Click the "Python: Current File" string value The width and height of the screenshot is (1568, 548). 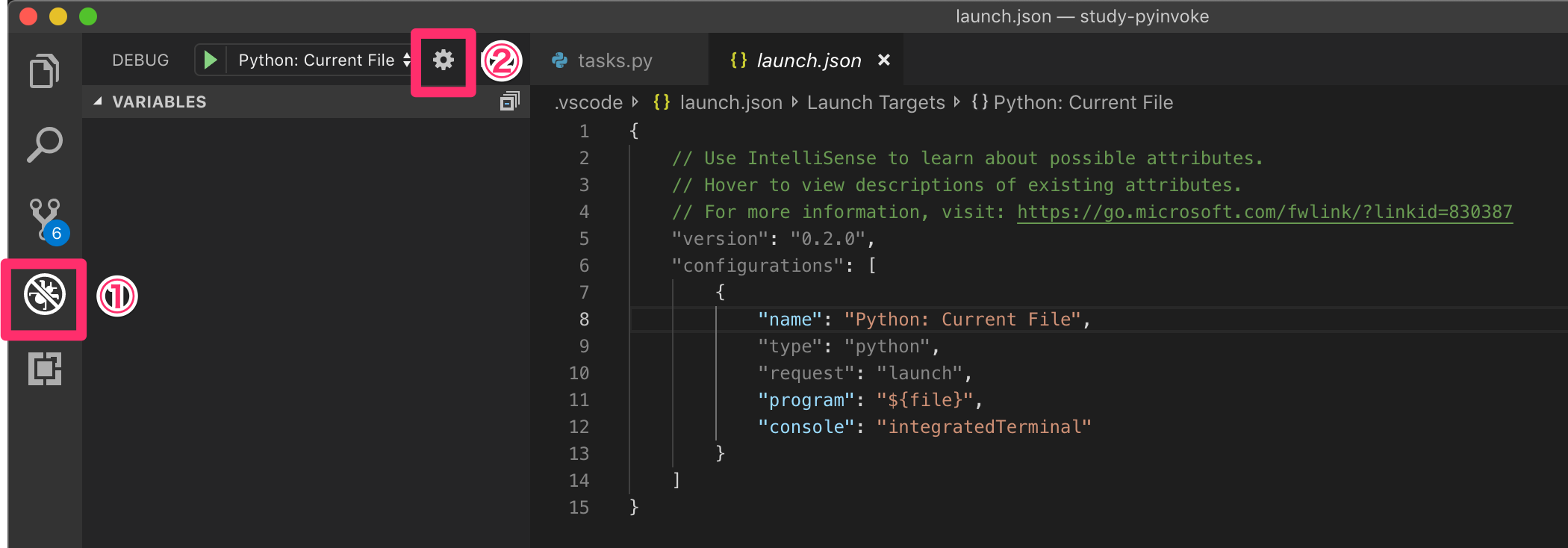point(962,320)
